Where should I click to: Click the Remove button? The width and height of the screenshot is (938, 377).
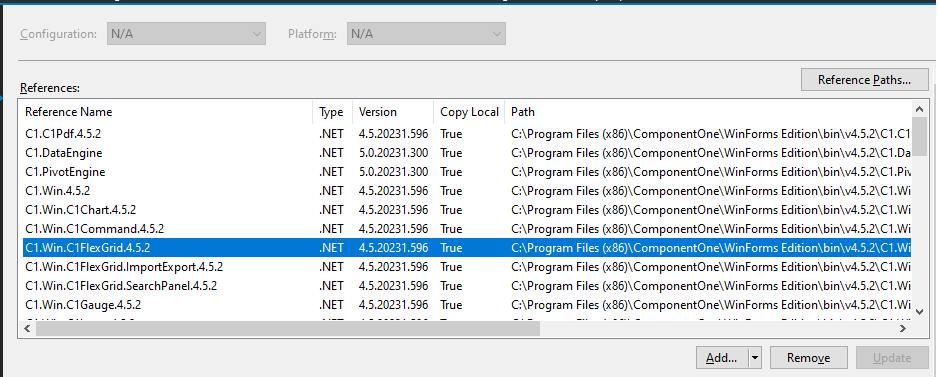pos(808,358)
